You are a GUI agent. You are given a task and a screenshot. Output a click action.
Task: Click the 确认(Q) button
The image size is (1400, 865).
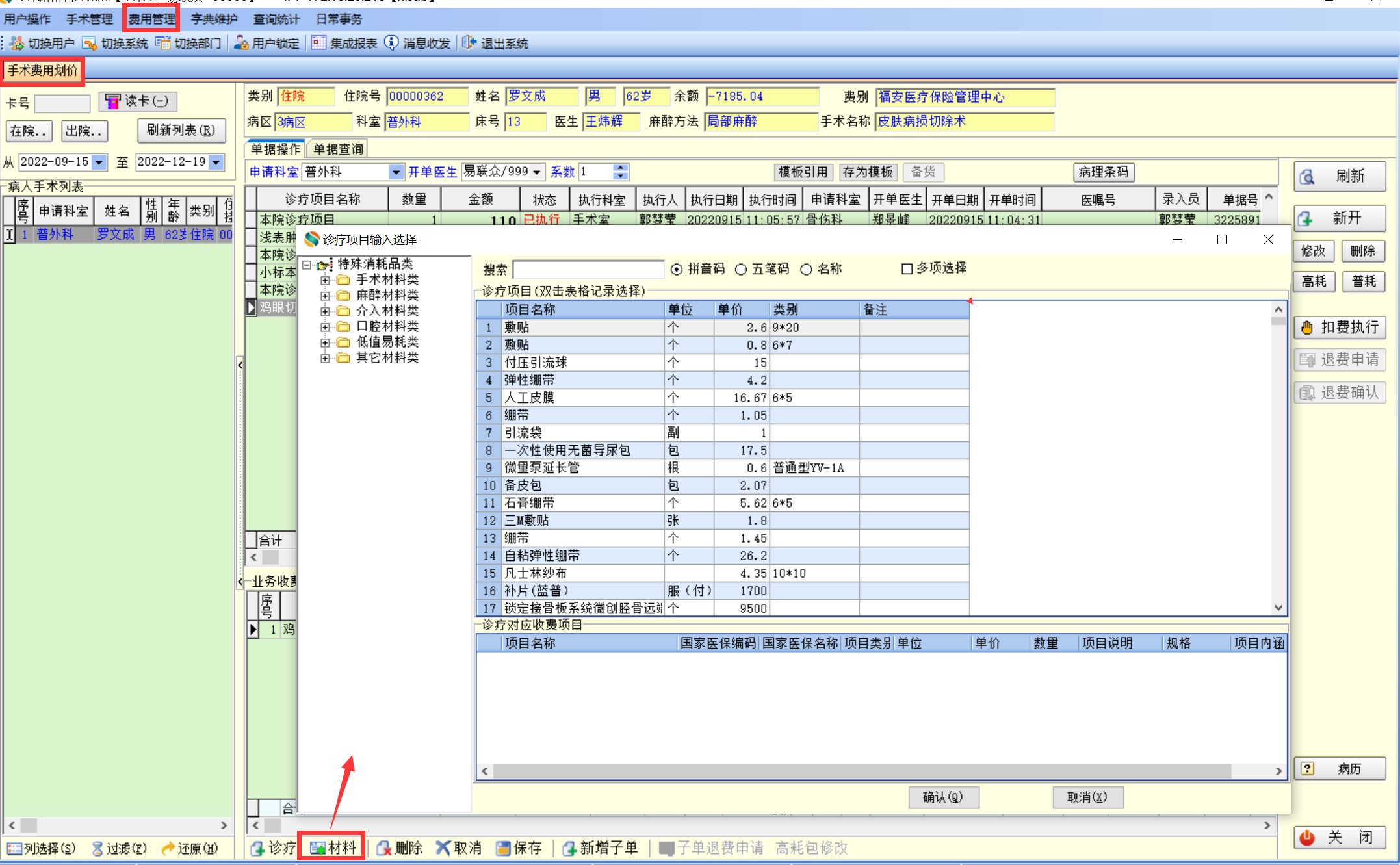click(x=943, y=797)
